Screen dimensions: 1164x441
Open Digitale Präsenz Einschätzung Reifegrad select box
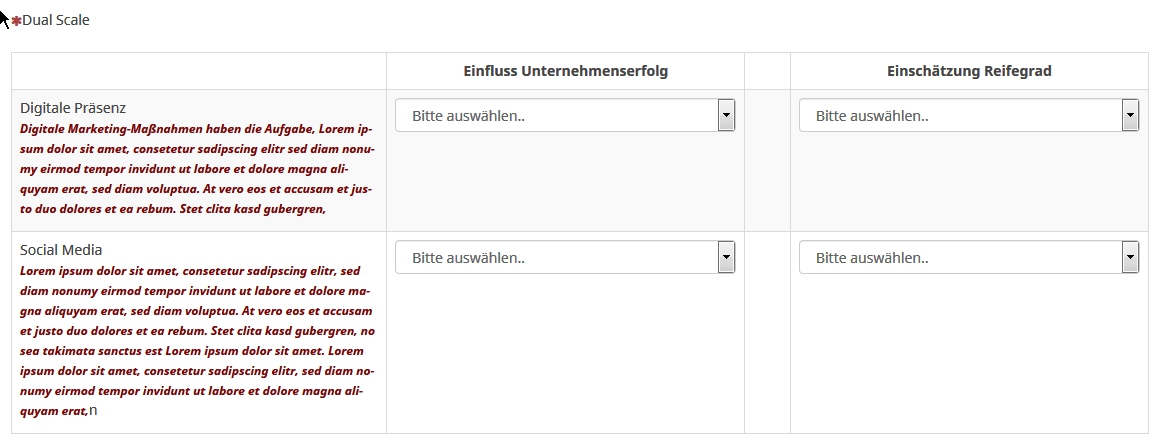(x=969, y=115)
